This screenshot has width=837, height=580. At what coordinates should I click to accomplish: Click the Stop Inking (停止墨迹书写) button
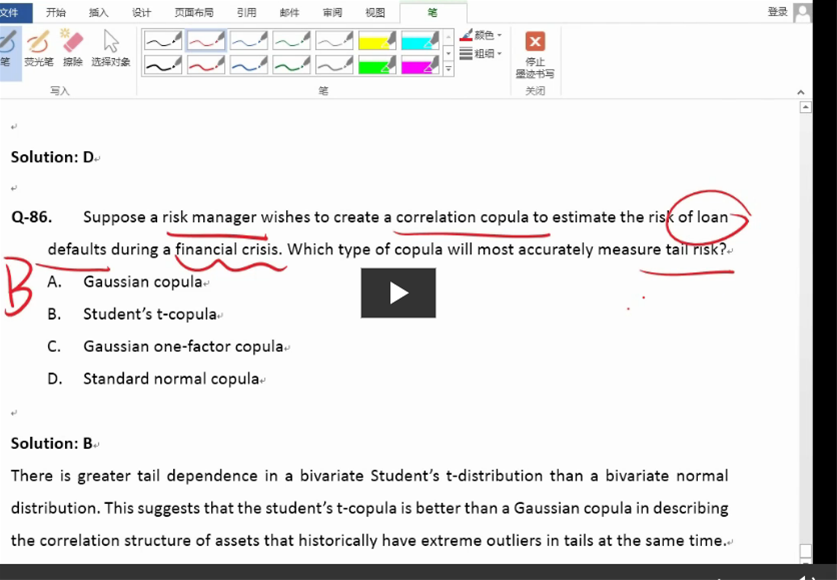coord(535,54)
